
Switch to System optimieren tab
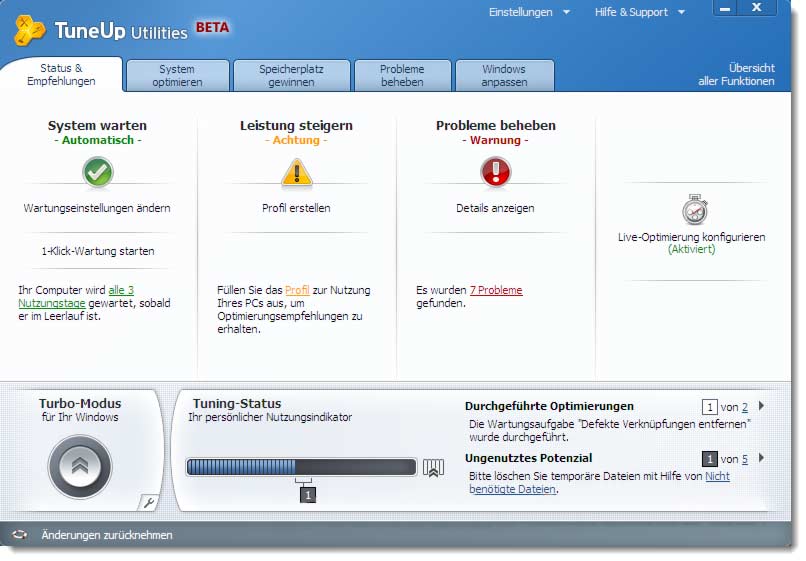coord(177,76)
